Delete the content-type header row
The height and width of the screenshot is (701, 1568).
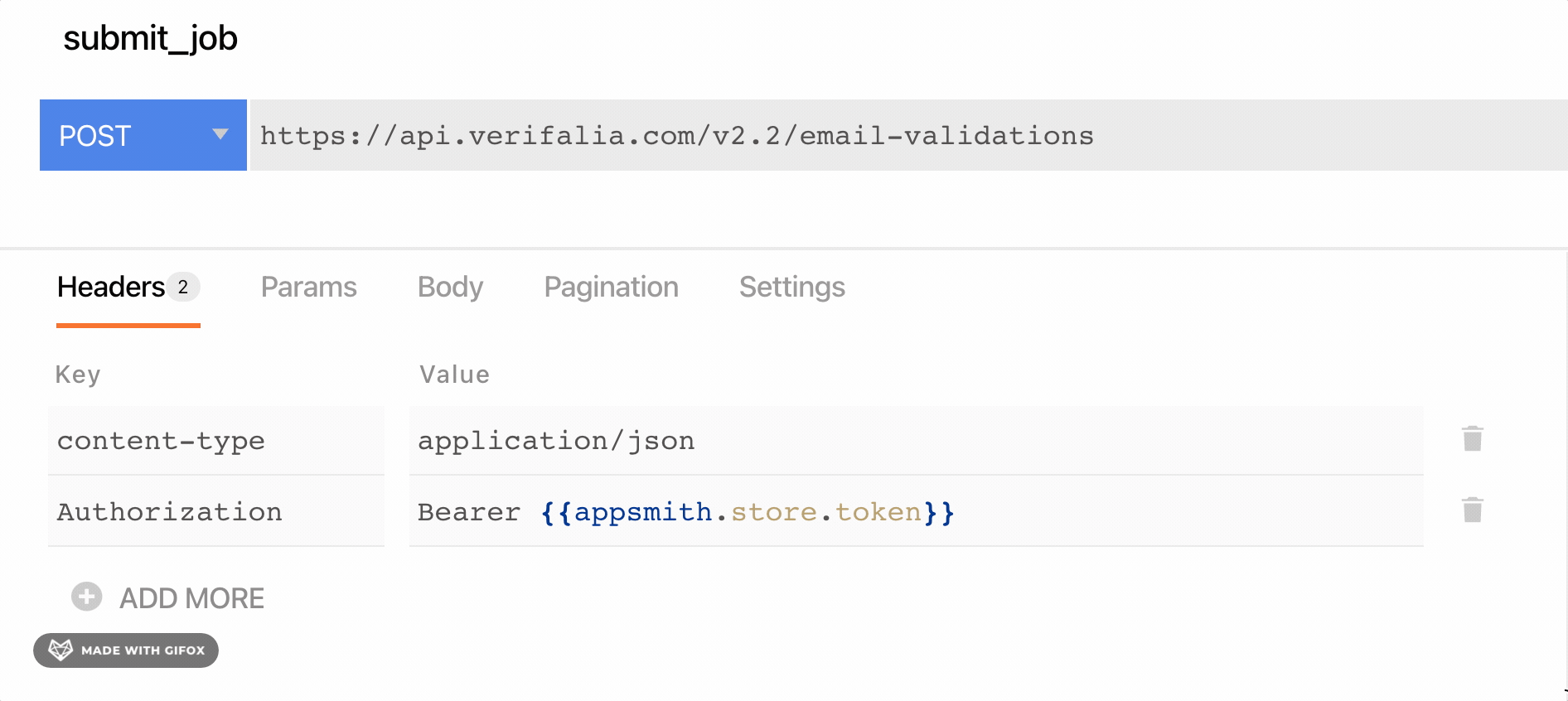click(x=1472, y=439)
